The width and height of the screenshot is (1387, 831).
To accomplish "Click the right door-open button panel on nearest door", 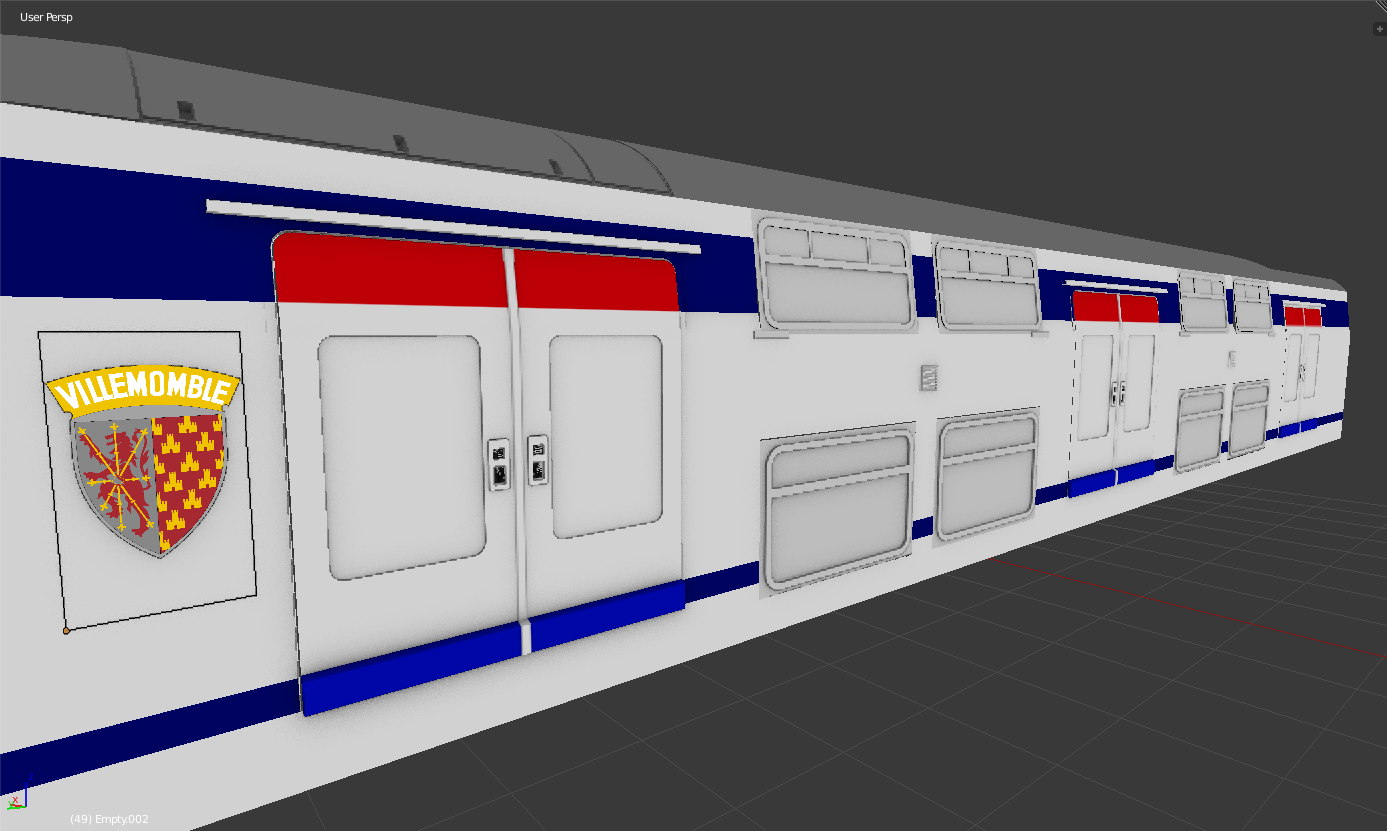I will [538, 459].
